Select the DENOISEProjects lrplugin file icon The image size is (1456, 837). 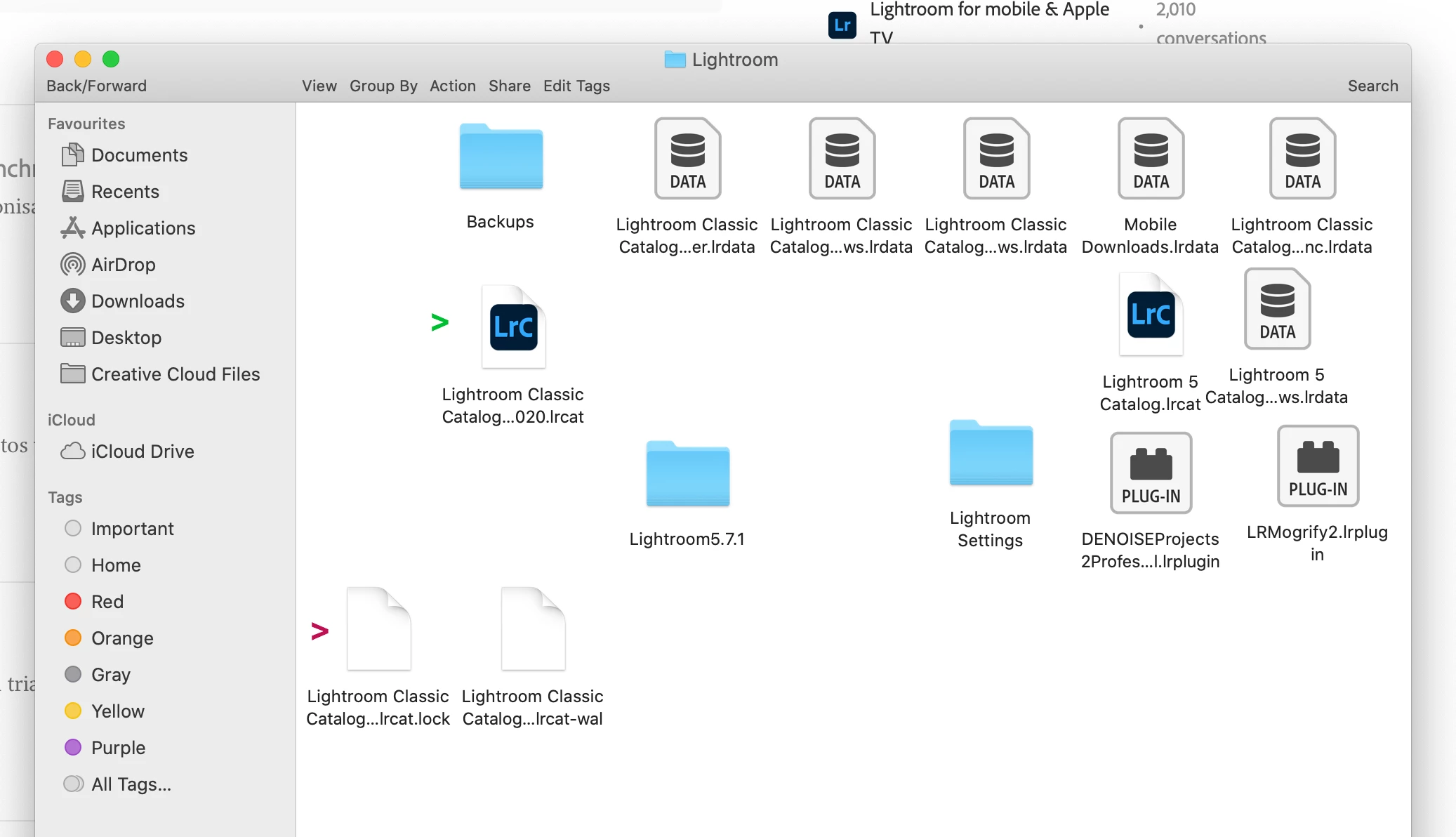[1151, 473]
